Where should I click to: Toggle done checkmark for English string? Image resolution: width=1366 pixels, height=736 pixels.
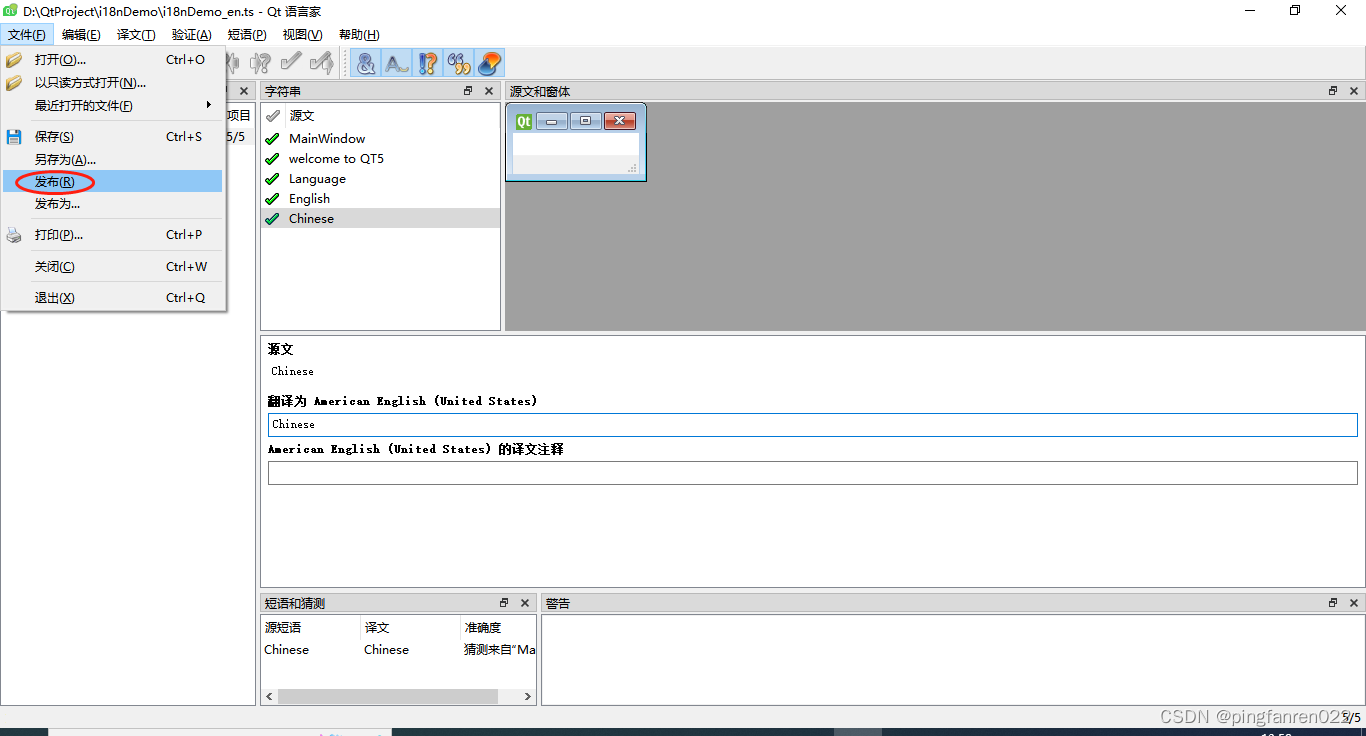coord(272,199)
